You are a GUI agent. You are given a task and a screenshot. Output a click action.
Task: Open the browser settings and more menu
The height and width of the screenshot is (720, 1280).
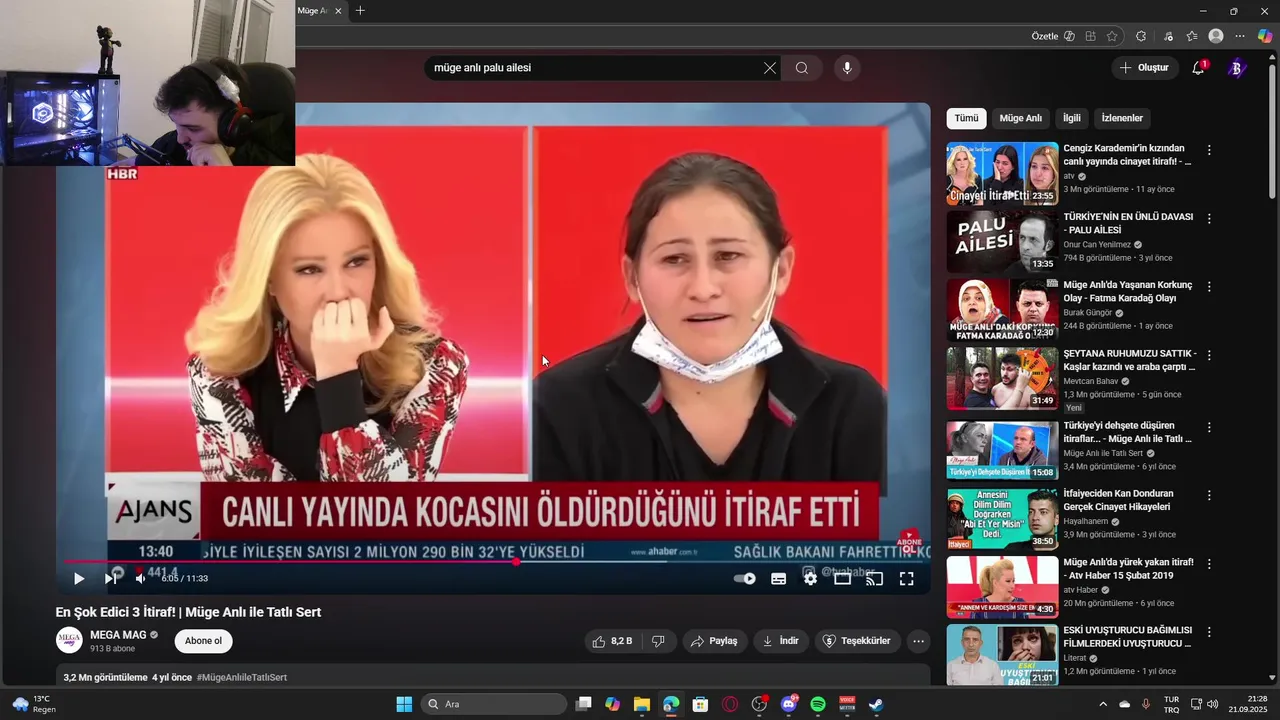[x=1240, y=36]
